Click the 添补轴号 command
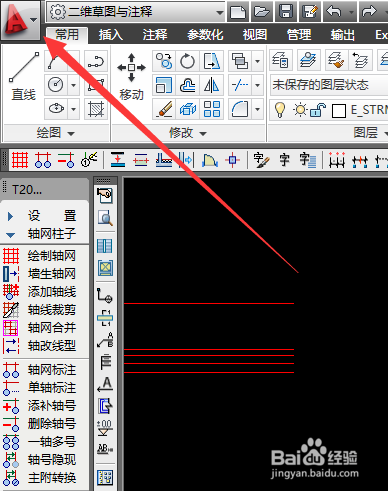Viewport: 388px width, 491px height. (x=40, y=406)
